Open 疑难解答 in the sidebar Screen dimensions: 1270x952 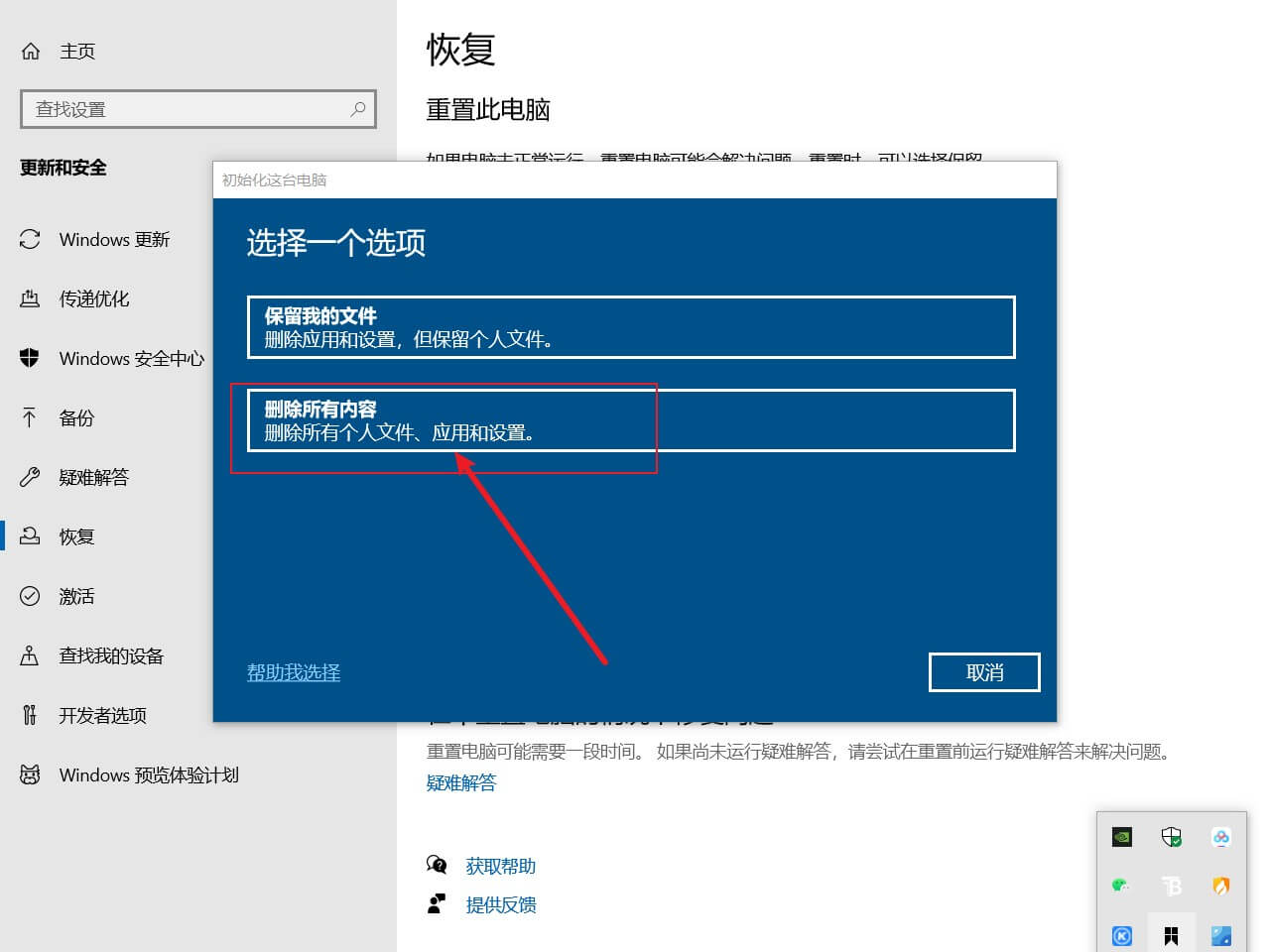94,477
